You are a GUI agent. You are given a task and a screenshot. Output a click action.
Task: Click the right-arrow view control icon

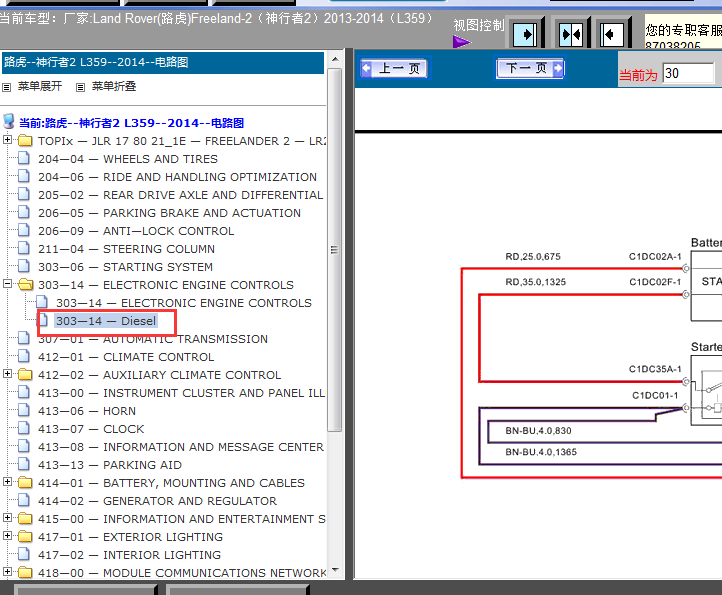524,35
